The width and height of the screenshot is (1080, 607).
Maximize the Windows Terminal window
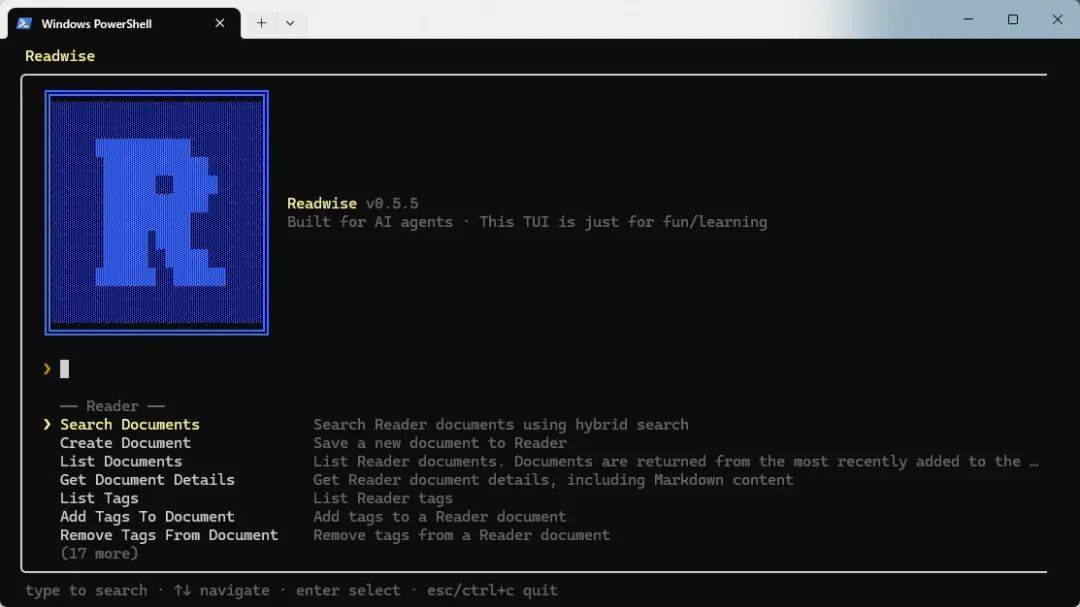tap(1012, 20)
